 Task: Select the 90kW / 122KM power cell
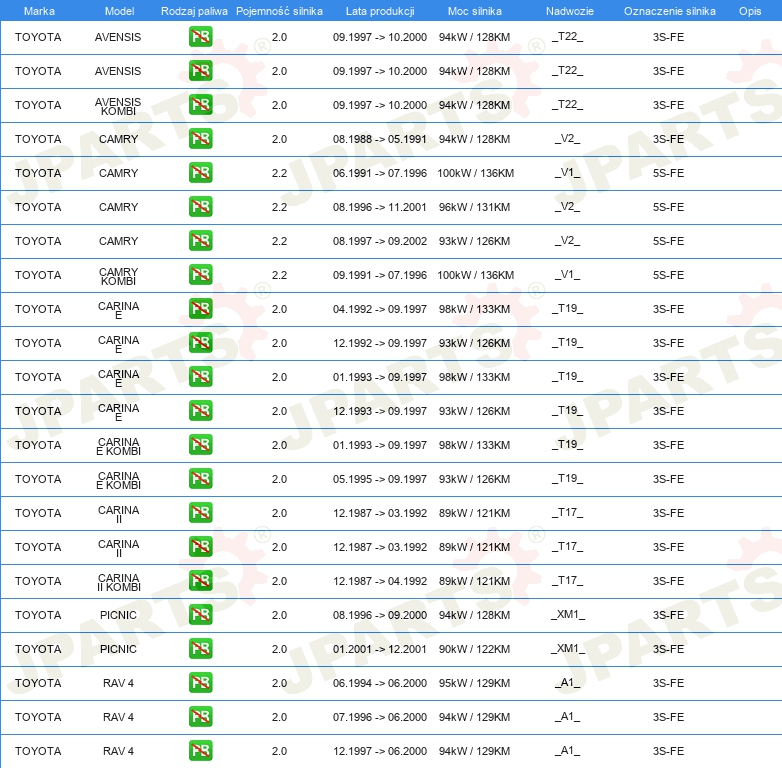click(x=475, y=649)
